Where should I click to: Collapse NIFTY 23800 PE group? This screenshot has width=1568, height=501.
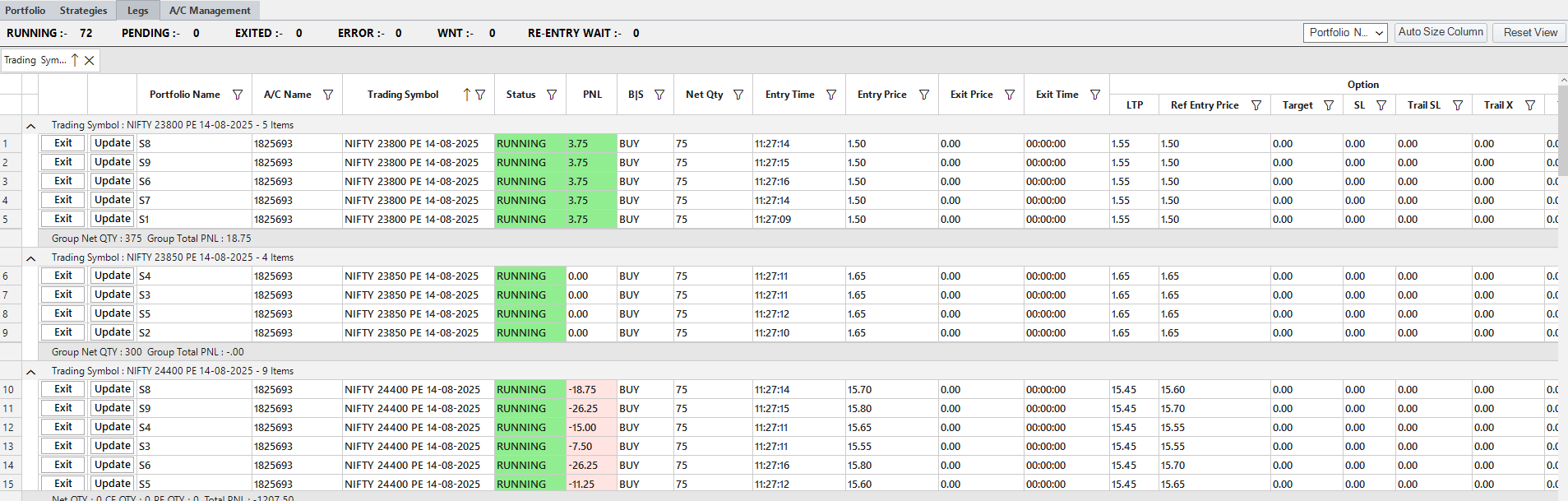tap(30, 126)
